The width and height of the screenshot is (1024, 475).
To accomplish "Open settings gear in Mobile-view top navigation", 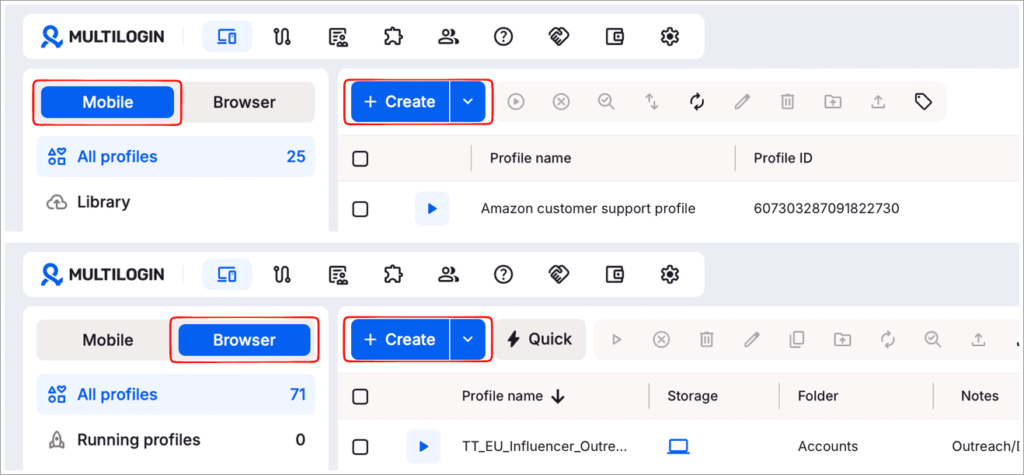I will pyautogui.click(x=669, y=37).
